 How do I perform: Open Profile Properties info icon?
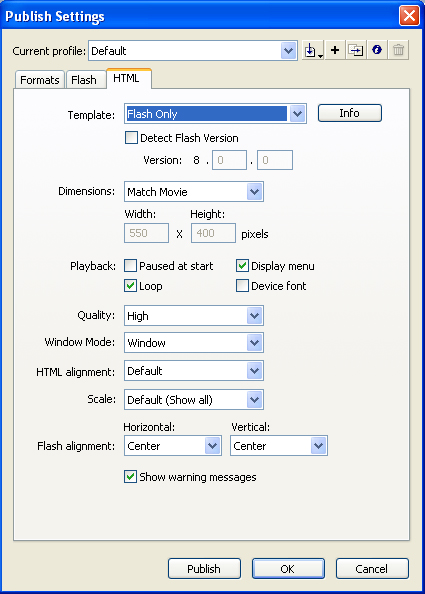[x=377, y=50]
